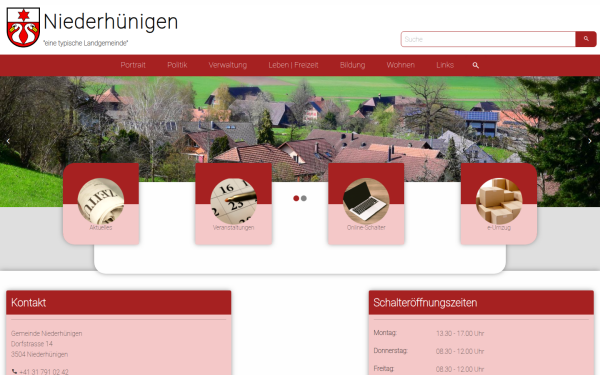Click the Aktuelles label link
Image resolution: width=600 pixels, height=375 pixels.
pyautogui.click(x=101, y=227)
